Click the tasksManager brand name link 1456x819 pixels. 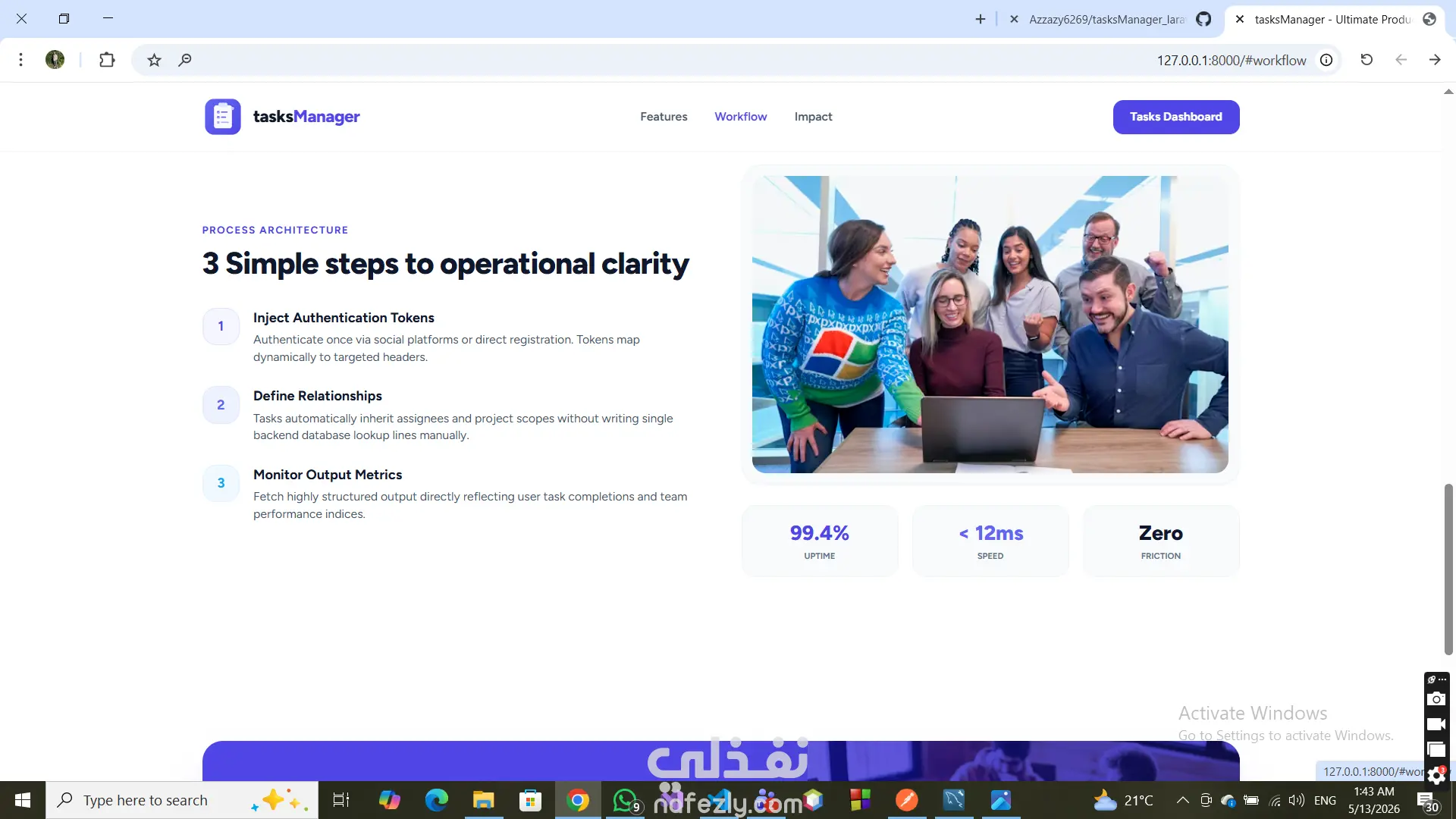pos(306,117)
